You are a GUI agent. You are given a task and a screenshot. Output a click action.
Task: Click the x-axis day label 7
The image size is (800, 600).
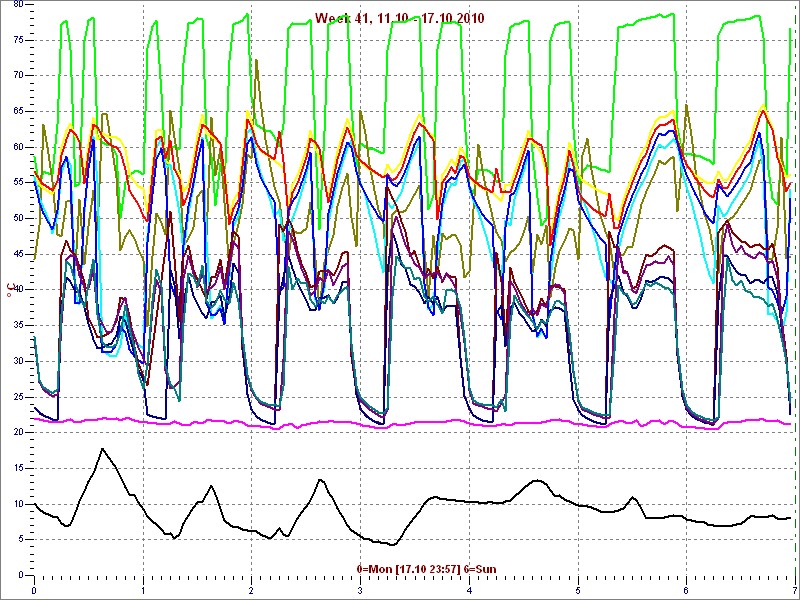click(794, 588)
